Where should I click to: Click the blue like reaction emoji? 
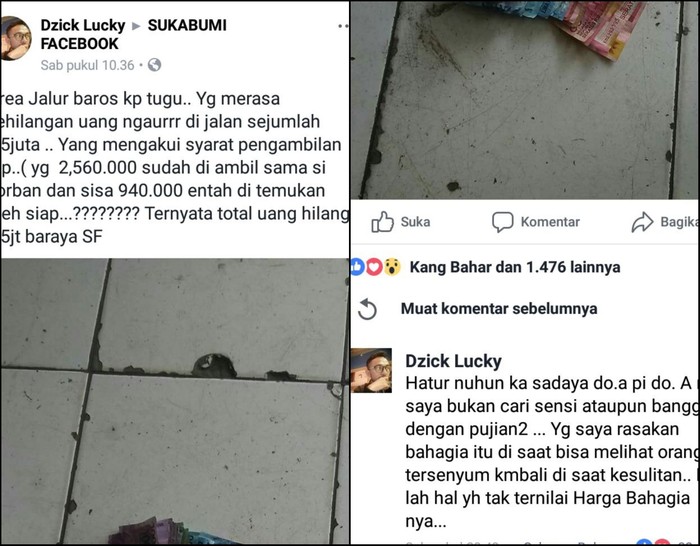(357, 267)
